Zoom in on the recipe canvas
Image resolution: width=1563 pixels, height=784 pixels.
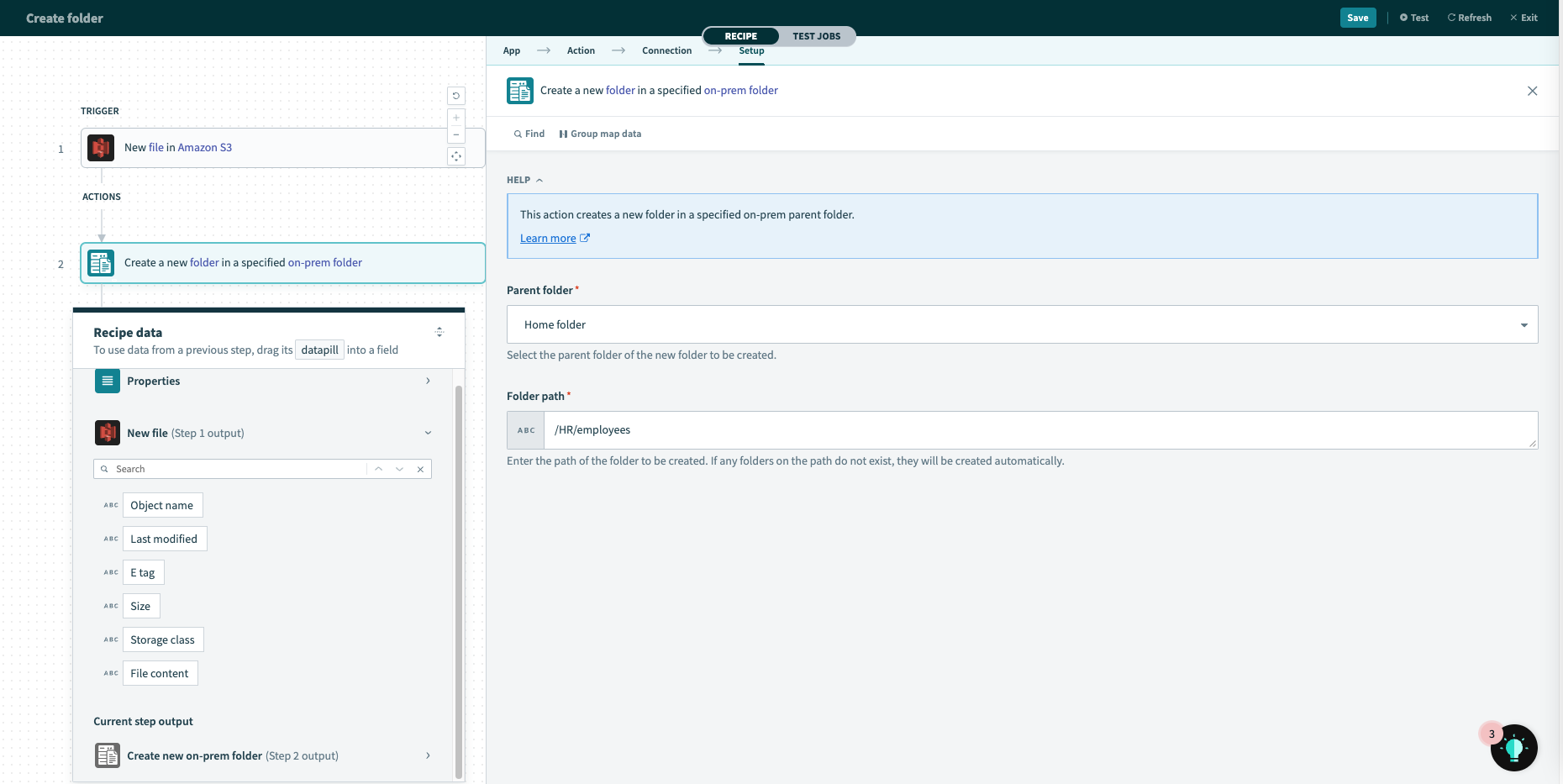tap(456, 118)
